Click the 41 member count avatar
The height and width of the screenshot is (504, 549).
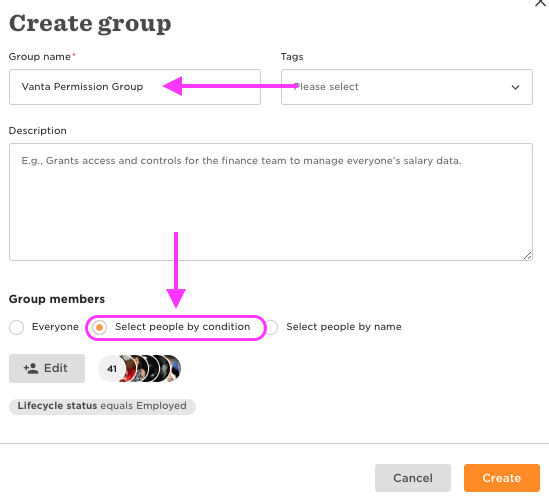click(x=112, y=368)
